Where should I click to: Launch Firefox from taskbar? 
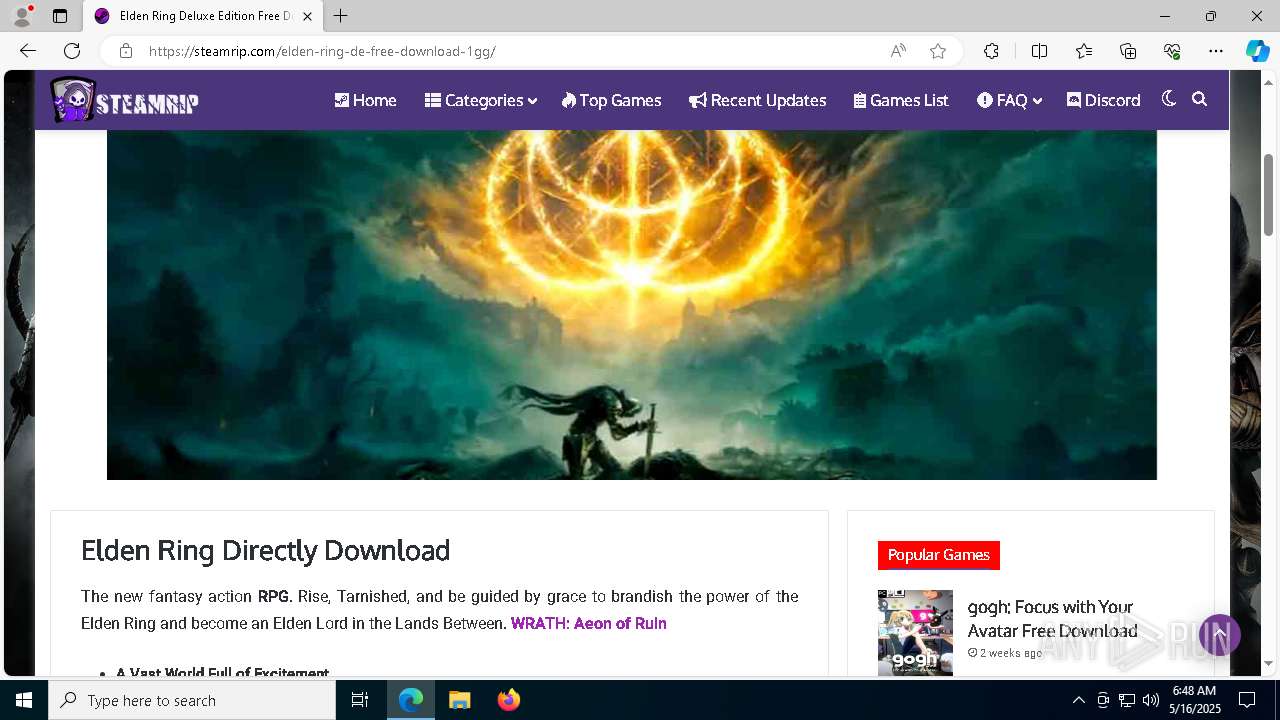pyautogui.click(x=508, y=700)
